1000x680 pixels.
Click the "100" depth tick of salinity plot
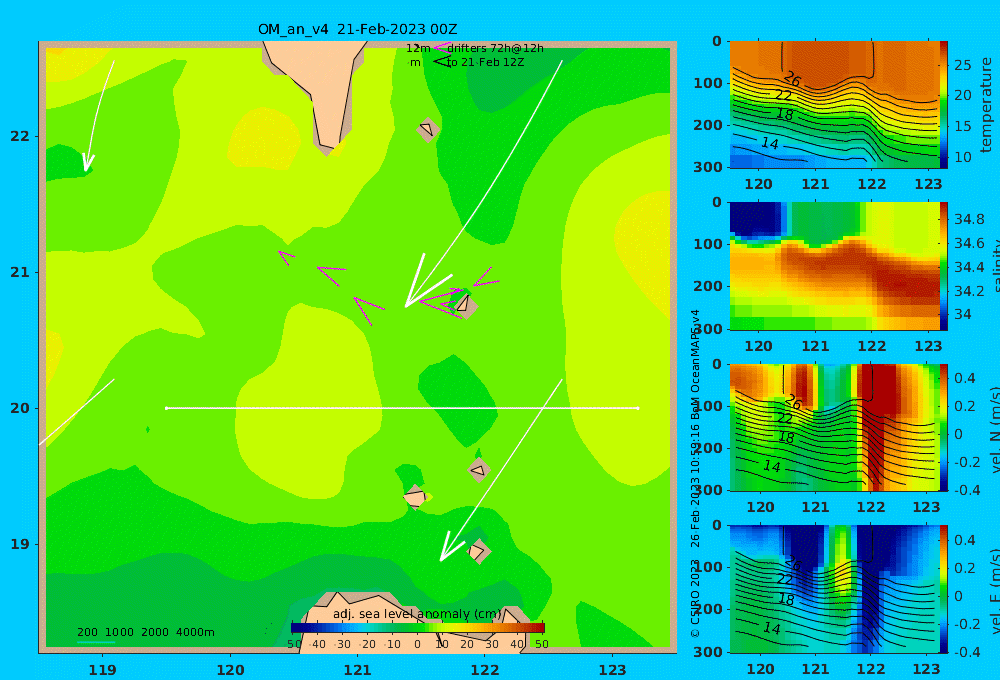707,244
